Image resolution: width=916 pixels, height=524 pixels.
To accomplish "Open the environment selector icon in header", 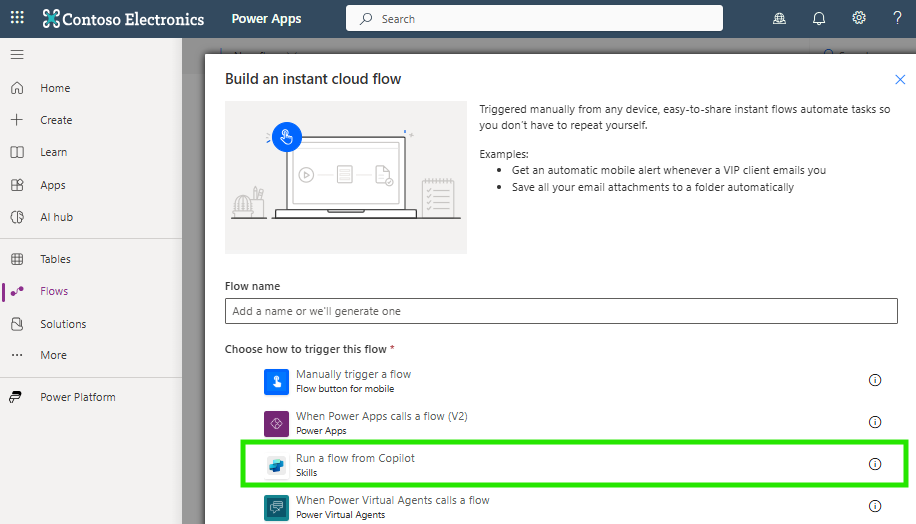I will point(780,19).
